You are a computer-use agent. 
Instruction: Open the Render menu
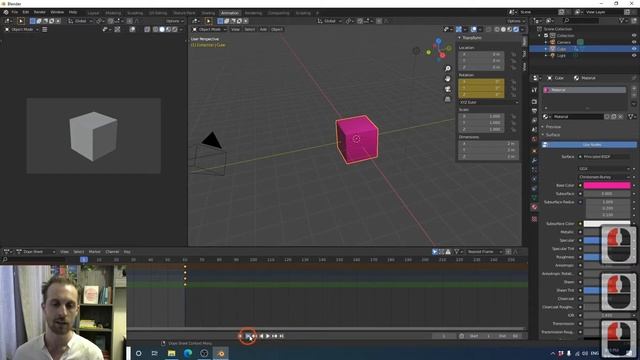[x=40, y=12]
